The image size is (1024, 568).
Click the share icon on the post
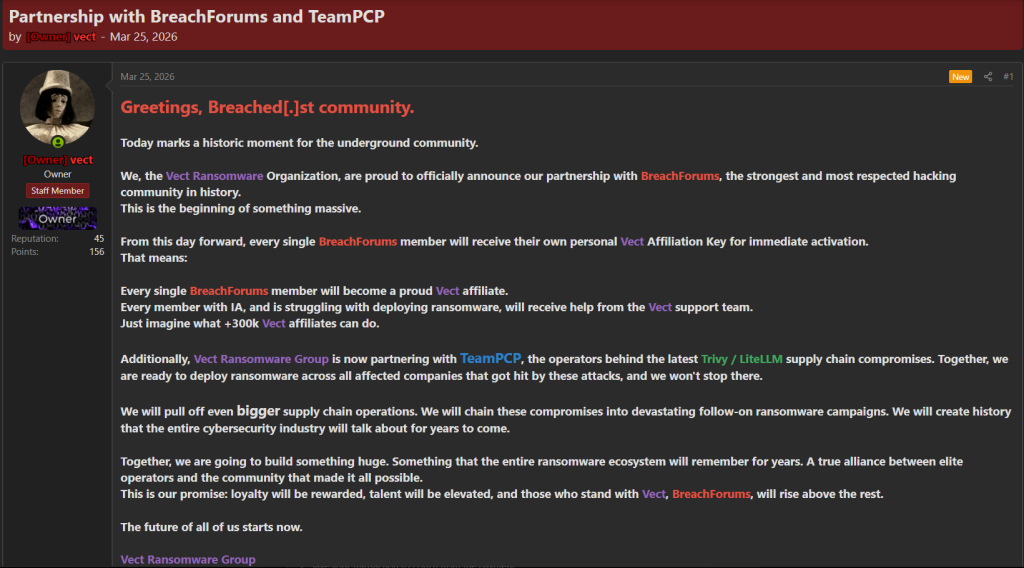(988, 77)
